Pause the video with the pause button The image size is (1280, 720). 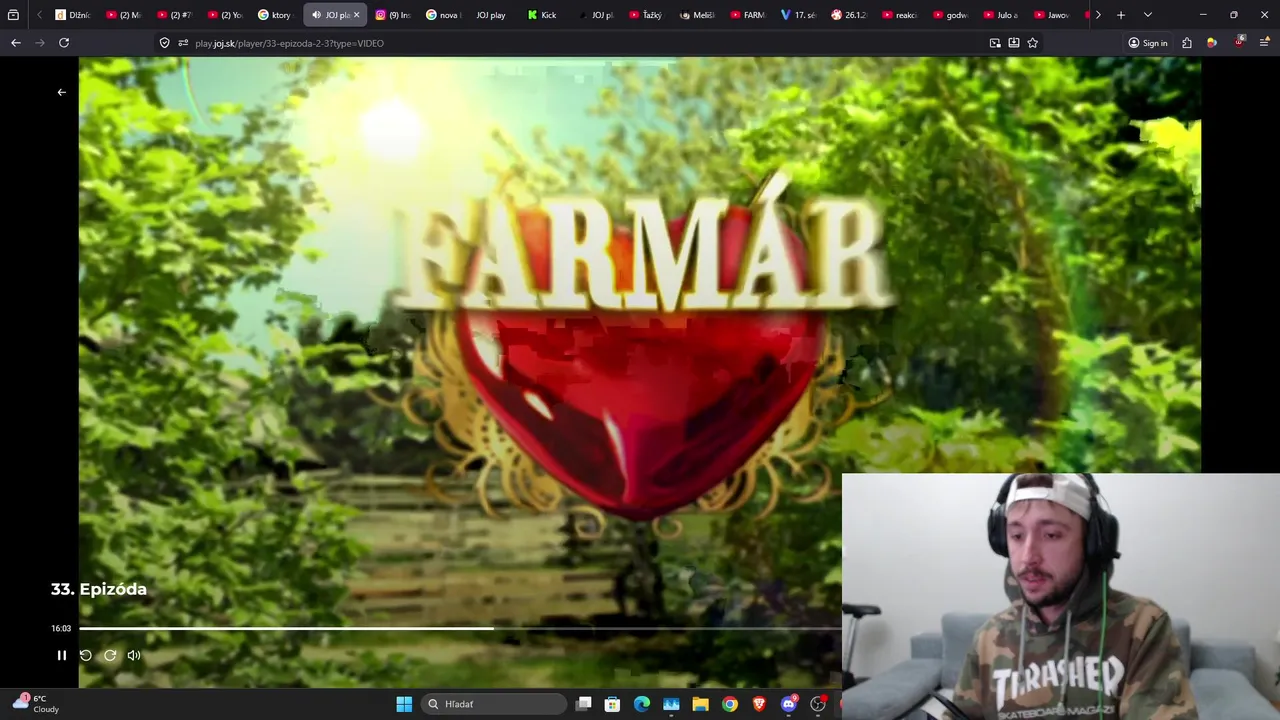(61, 655)
